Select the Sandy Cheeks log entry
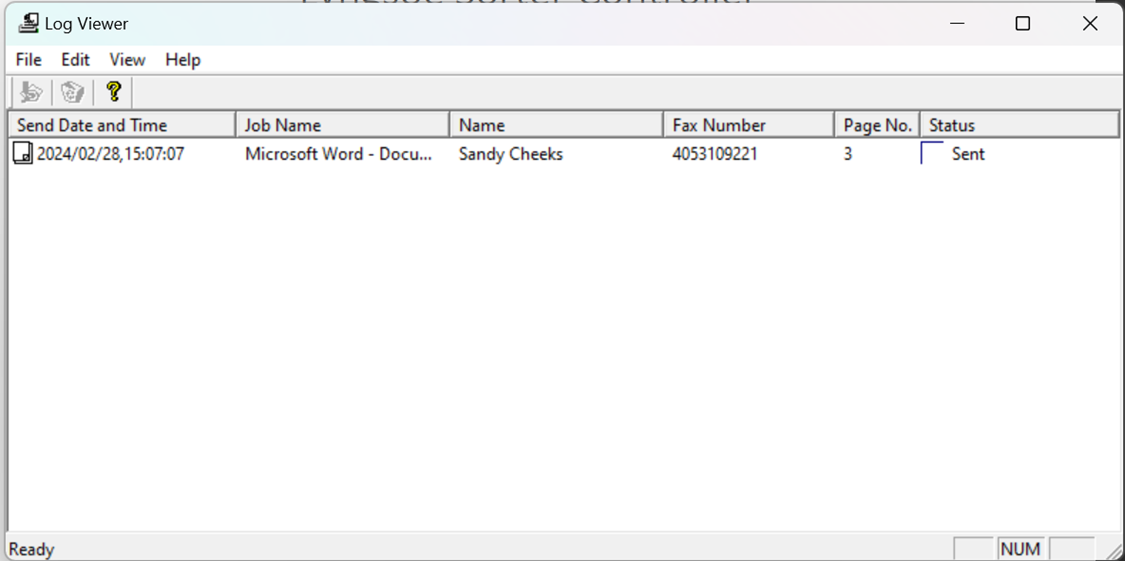The image size is (1125, 561). pyautogui.click(x=510, y=154)
